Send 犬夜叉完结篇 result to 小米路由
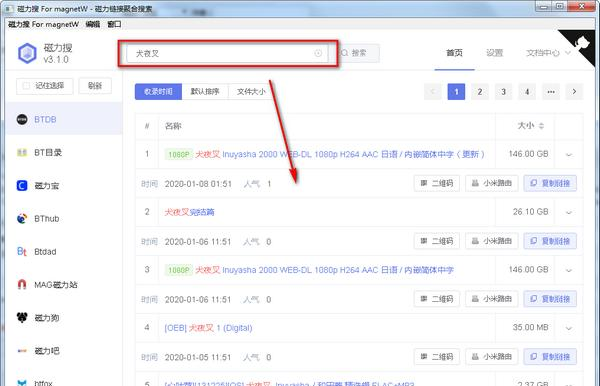This screenshot has width=600, height=386. tap(491, 241)
